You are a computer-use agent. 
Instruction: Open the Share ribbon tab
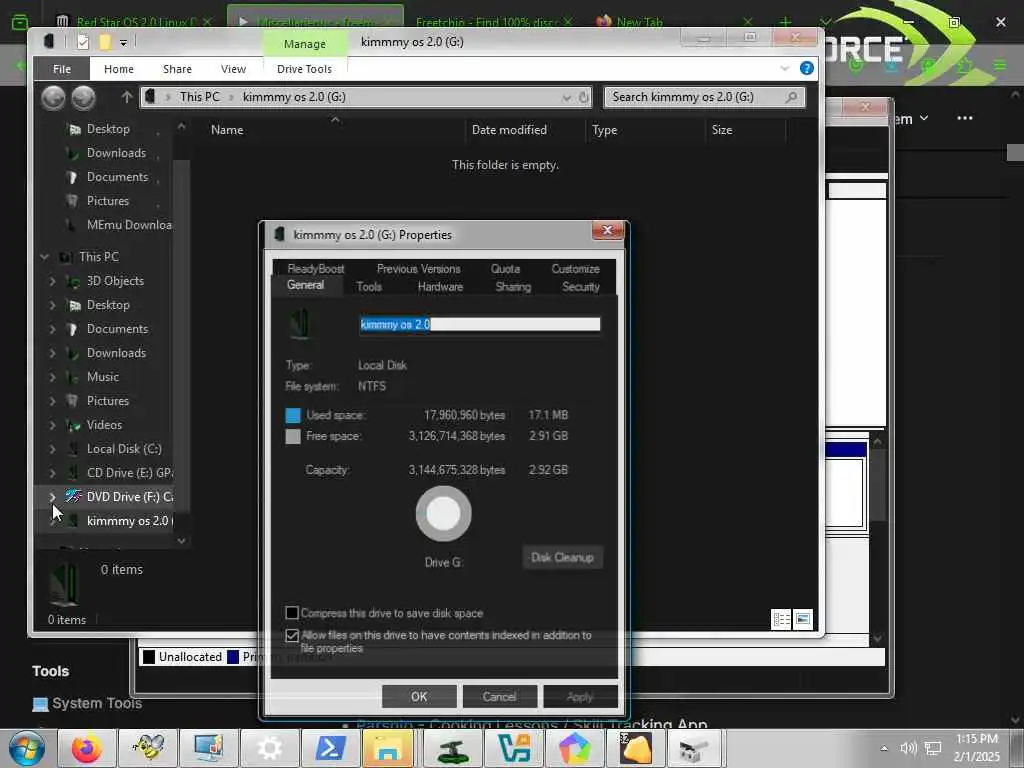pos(177,69)
